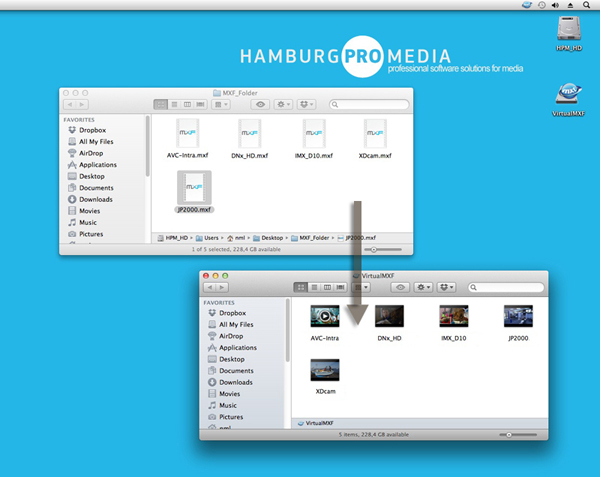Click the back arrow in VirtualMXF window

tap(210, 287)
